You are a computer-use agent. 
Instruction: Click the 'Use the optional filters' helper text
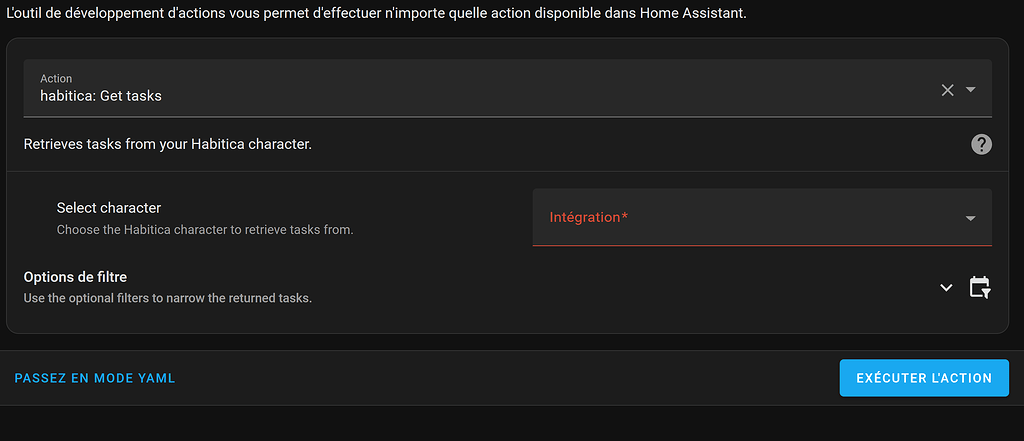tap(168, 299)
